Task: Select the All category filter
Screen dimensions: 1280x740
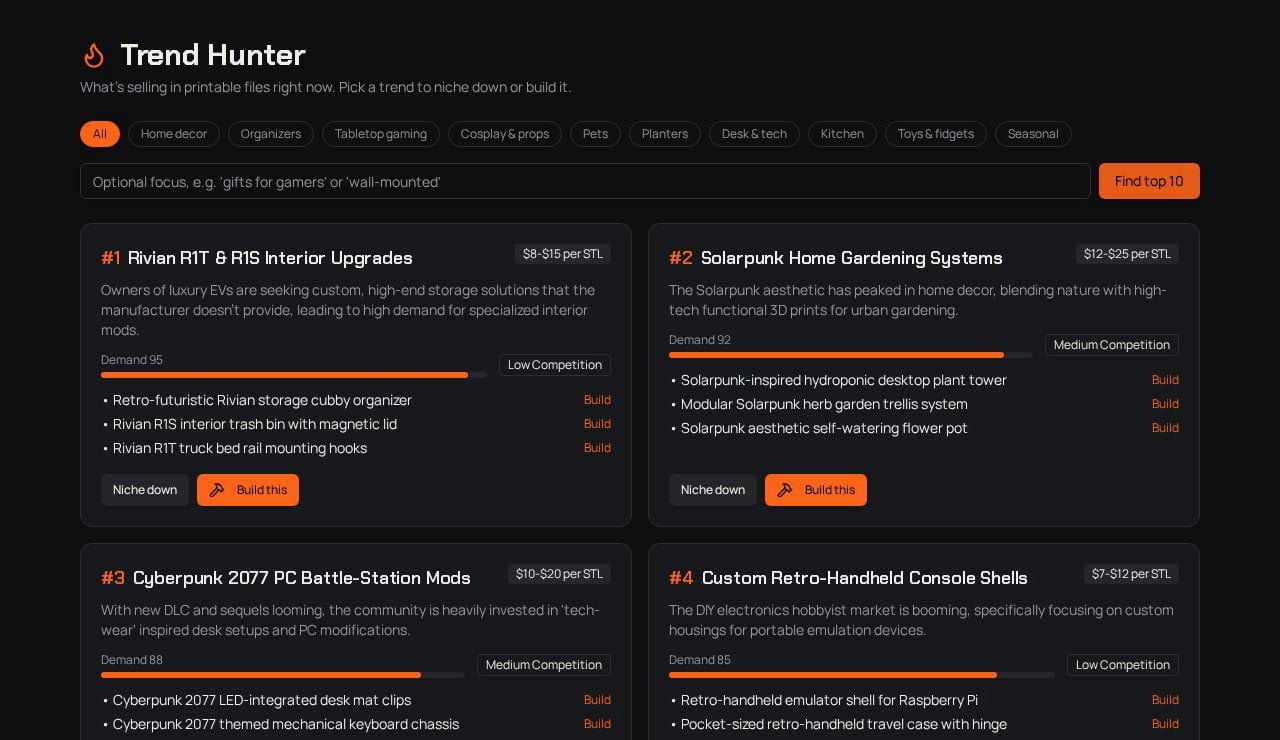Action: [100, 134]
